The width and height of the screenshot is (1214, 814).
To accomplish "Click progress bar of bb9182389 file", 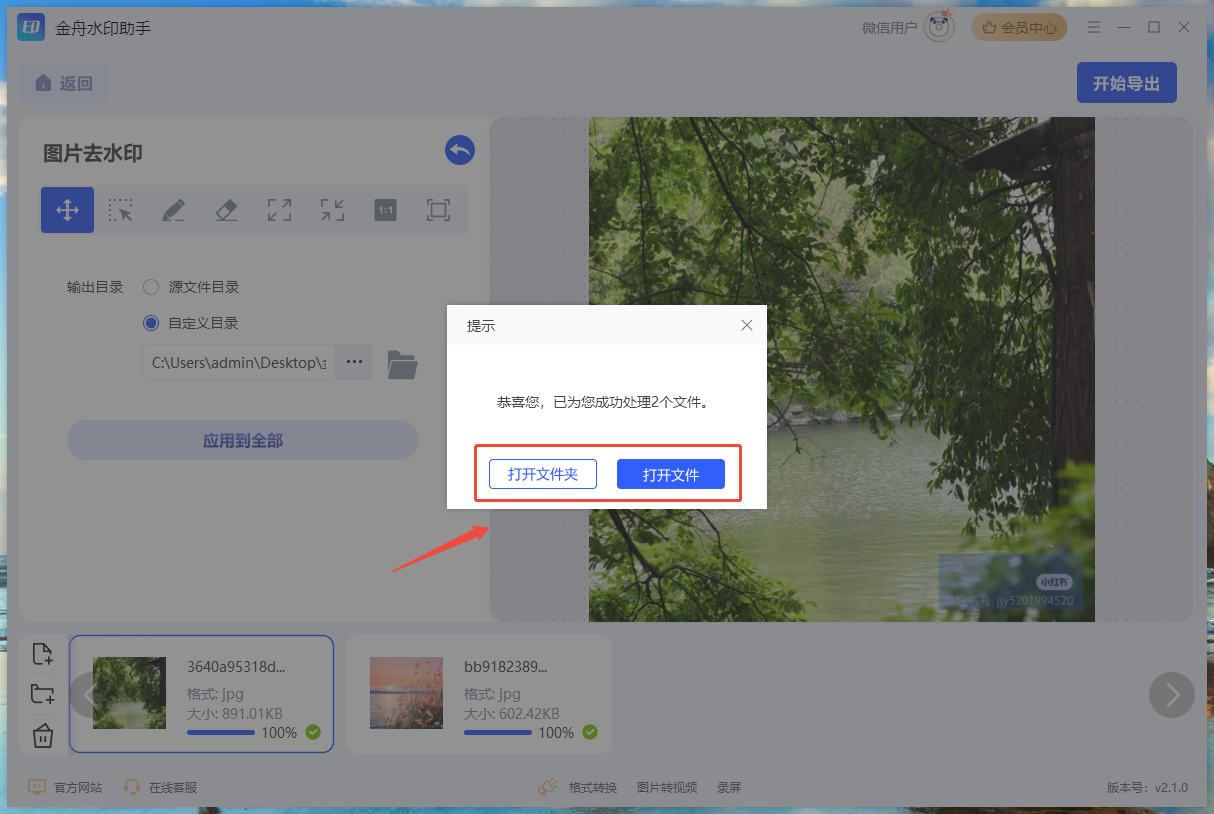I will click(498, 733).
